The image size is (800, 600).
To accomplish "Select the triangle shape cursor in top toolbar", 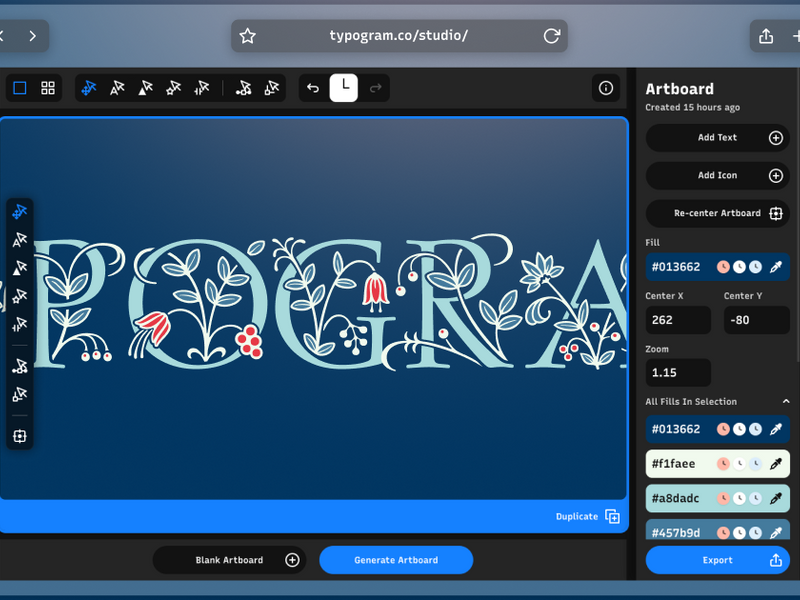I will (145, 88).
